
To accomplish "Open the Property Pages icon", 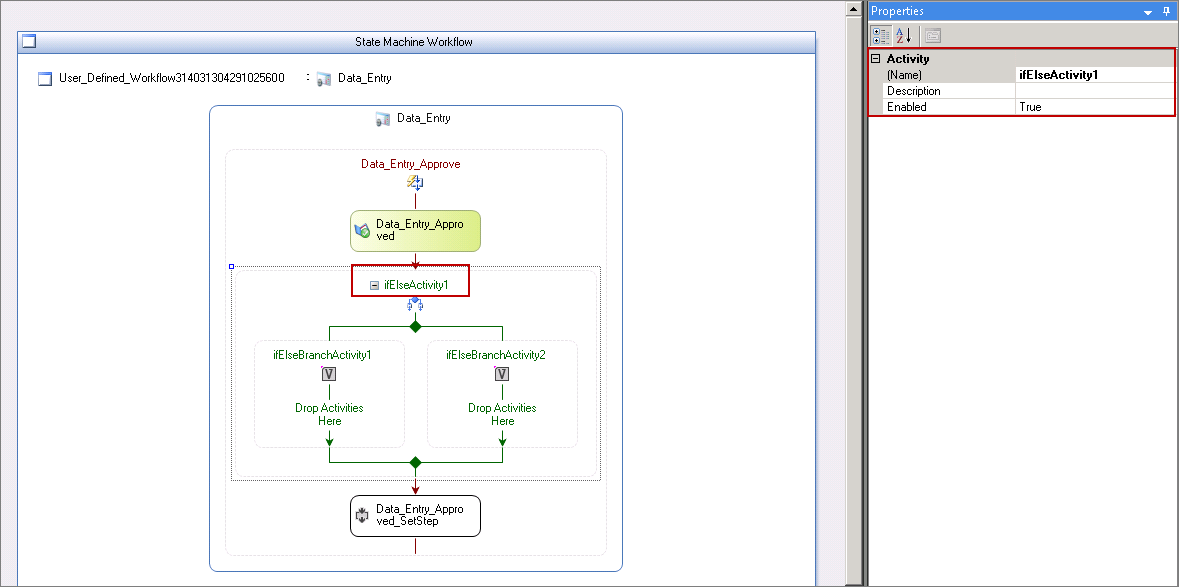I will point(932,35).
